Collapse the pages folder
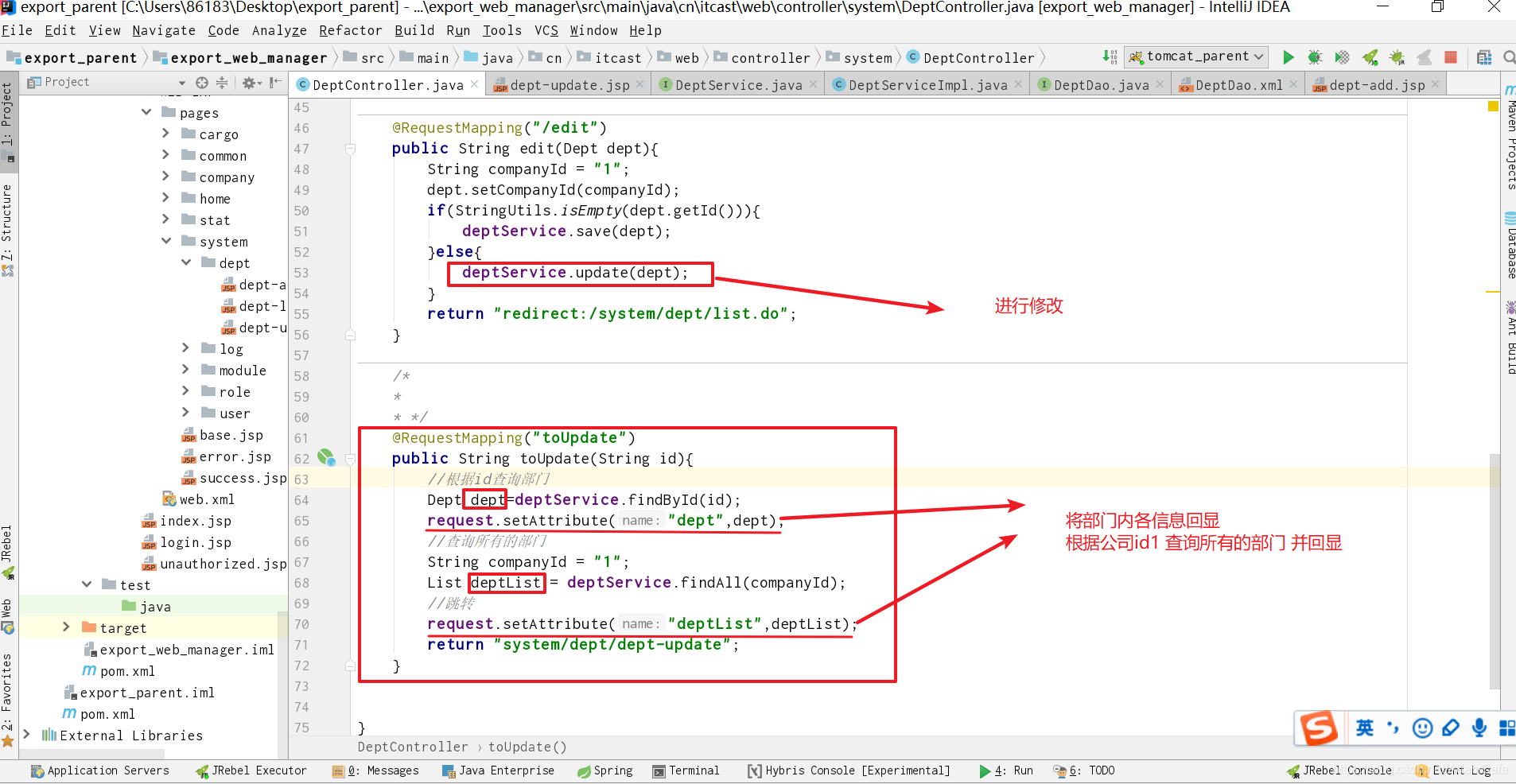 [146, 112]
